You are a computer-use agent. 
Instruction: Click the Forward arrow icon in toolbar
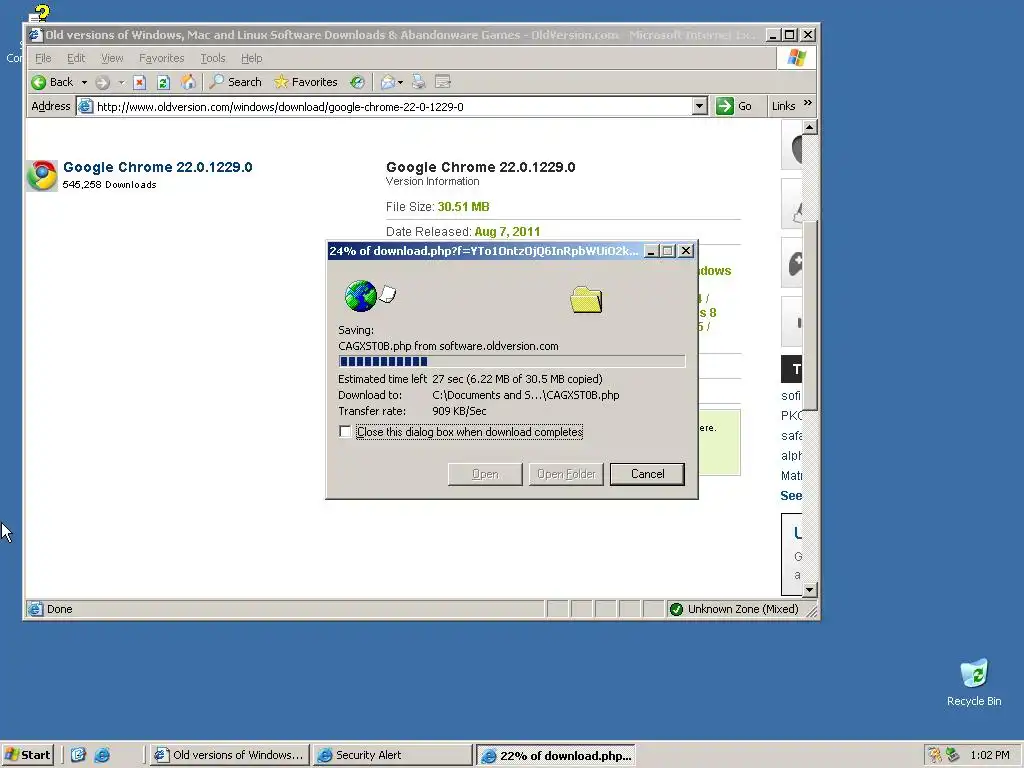coord(102,82)
